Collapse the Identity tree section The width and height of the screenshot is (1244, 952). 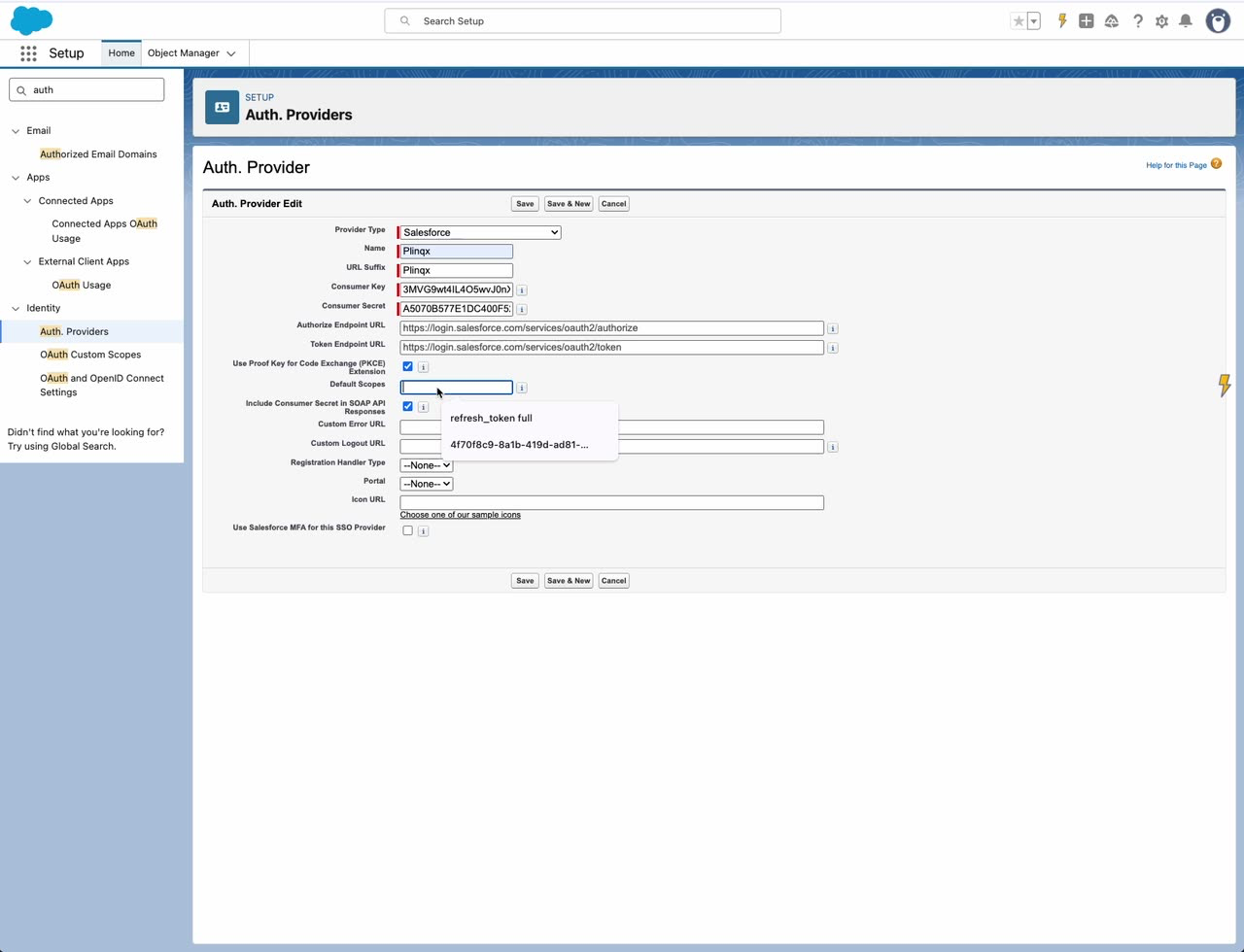pyautogui.click(x=16, y=309)
